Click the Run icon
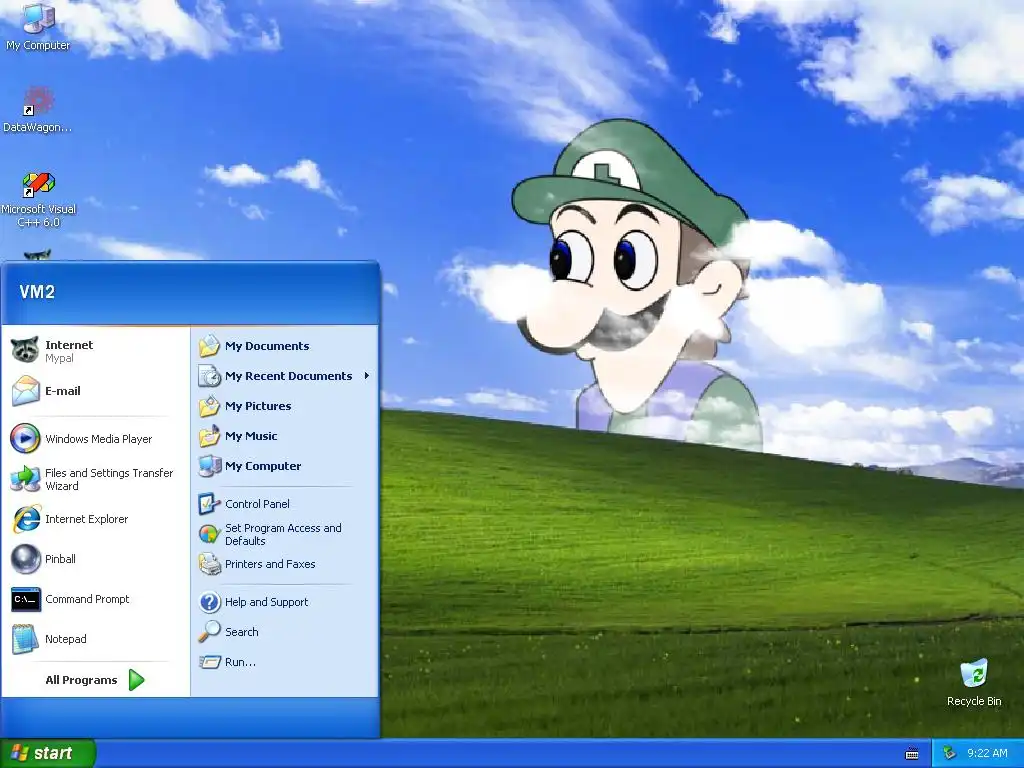The width and height of the screenshot is (1024, 768). pos(209,662)
